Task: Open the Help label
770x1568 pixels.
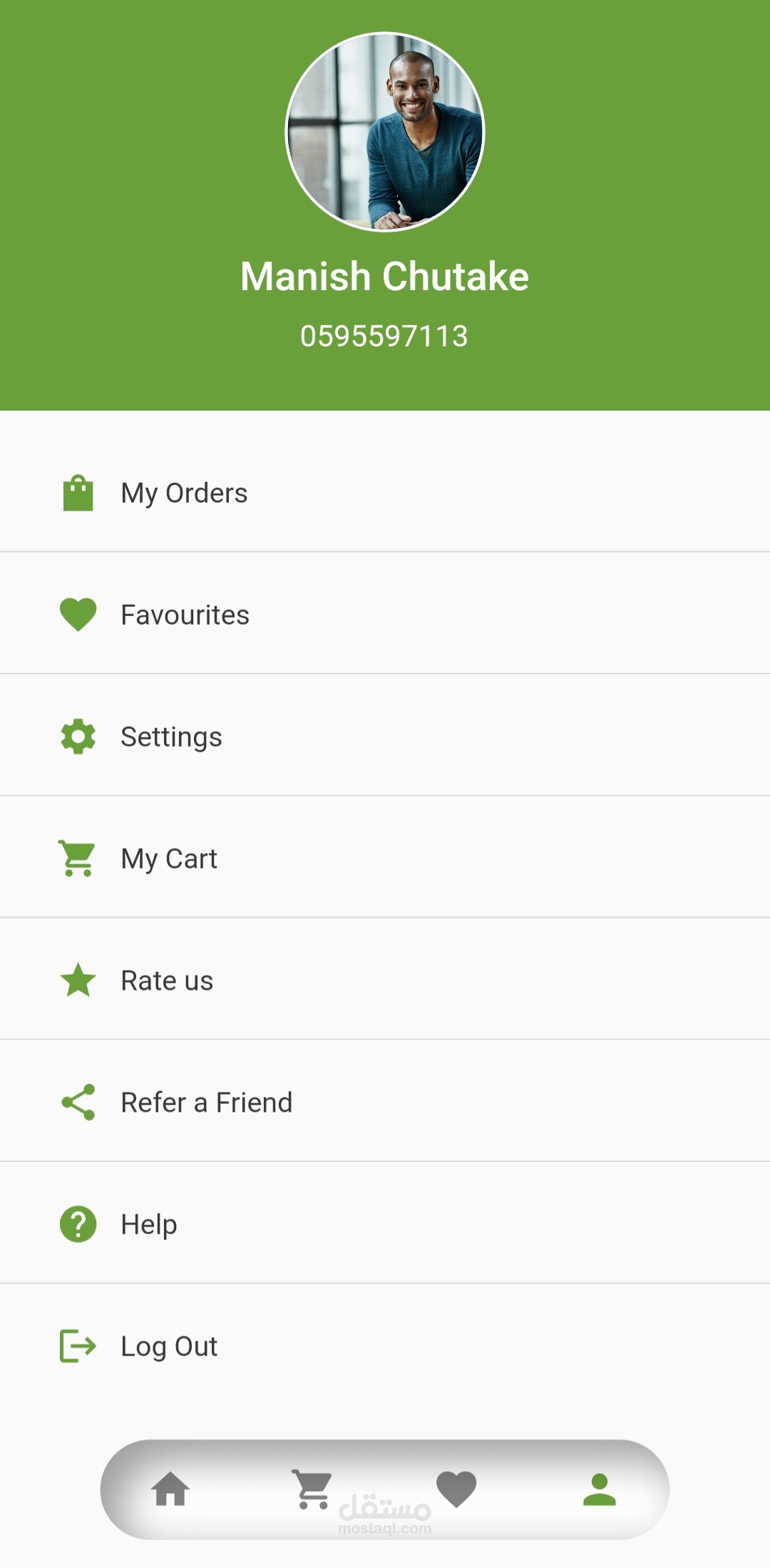Action: 148,1224
